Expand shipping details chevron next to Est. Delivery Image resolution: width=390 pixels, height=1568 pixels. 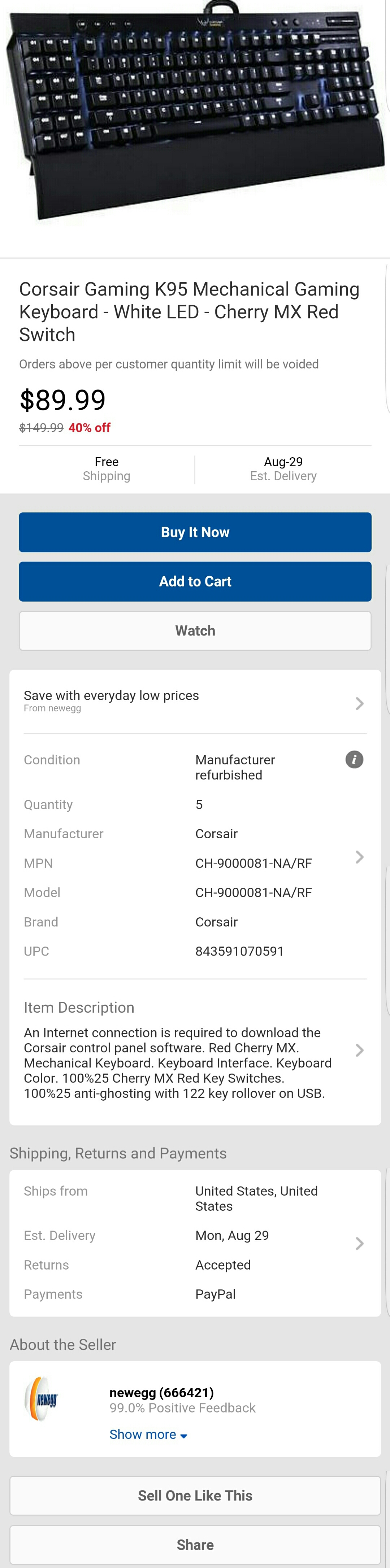[359, 1243]
